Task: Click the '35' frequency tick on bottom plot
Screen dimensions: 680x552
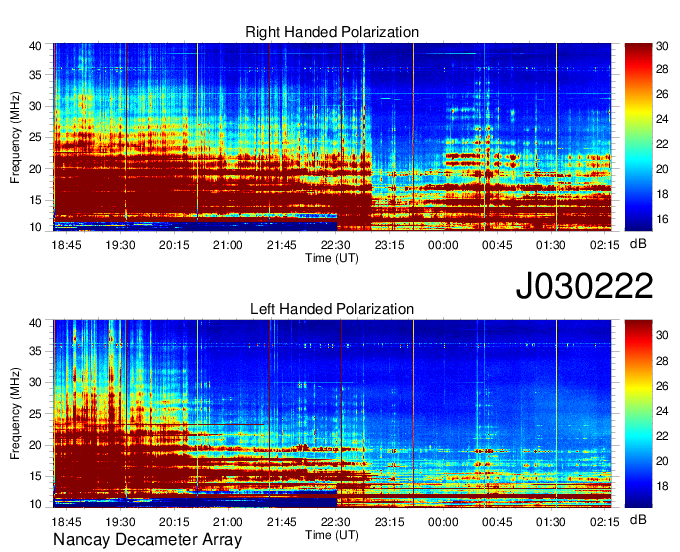Action: 35,351
